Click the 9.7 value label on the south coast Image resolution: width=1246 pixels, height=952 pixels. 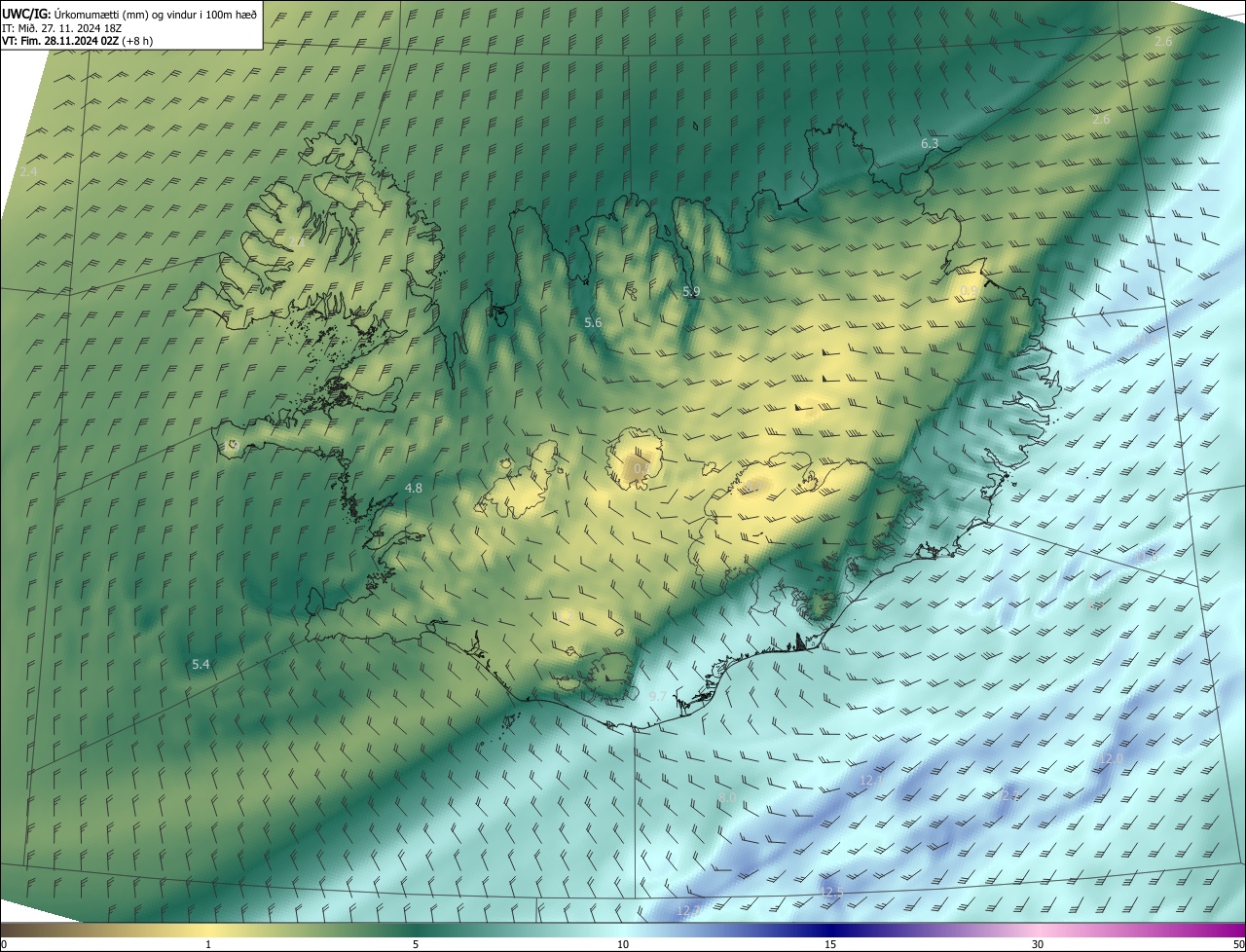[658, 696]
